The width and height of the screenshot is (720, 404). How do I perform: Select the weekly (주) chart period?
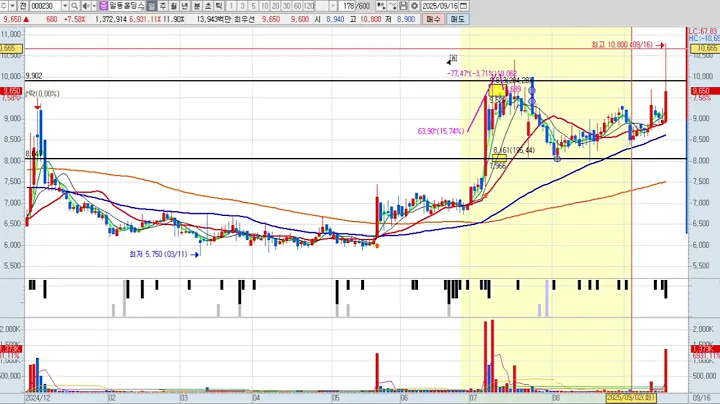point(163,6)
